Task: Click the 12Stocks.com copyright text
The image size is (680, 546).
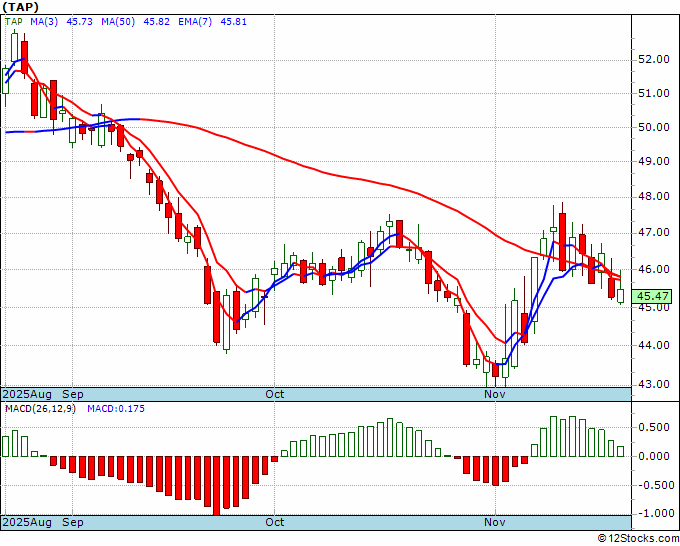Action: pyautogui.click(x=638, y=539)
